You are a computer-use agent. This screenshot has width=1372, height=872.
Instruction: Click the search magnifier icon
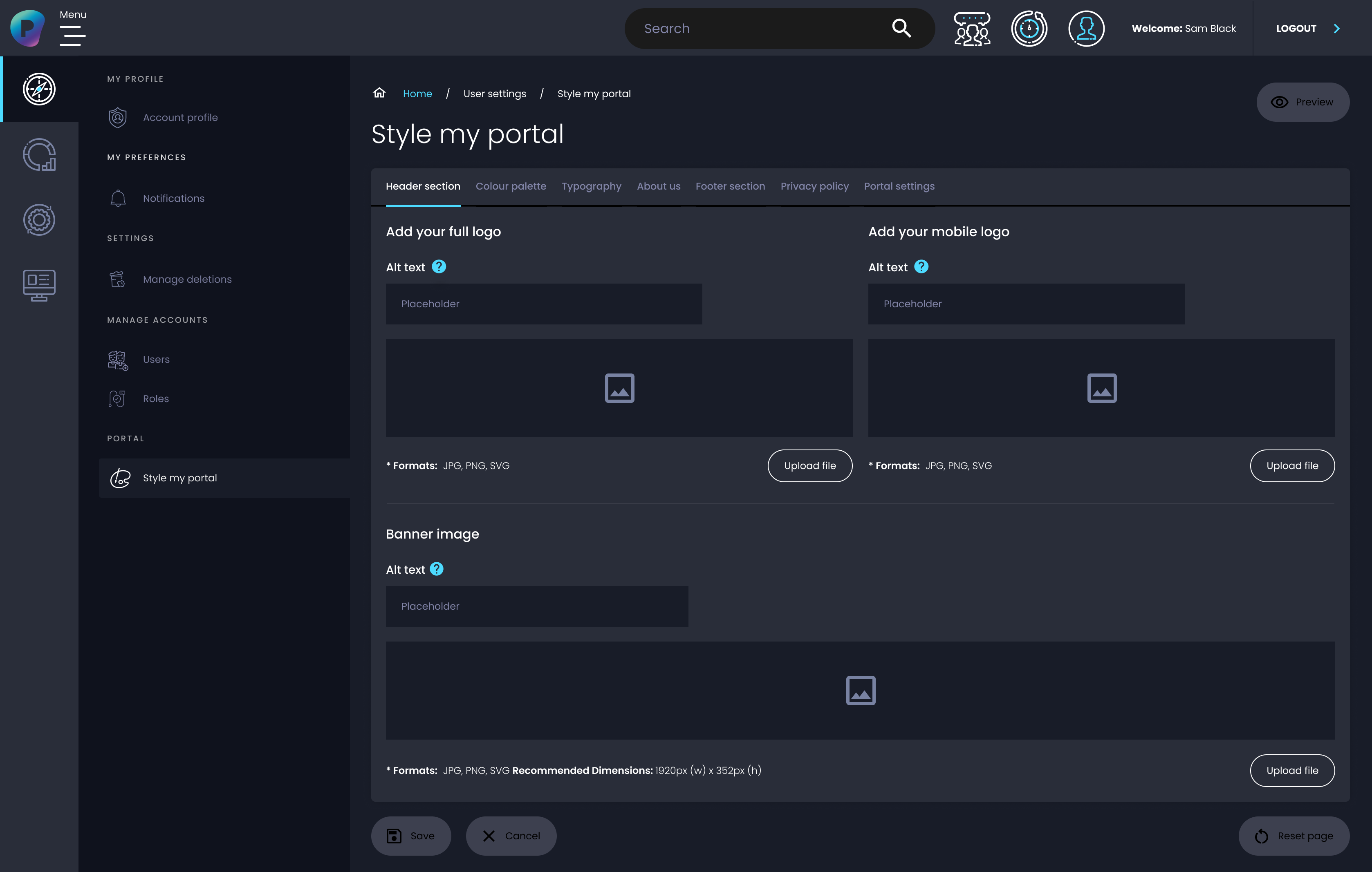901,28
